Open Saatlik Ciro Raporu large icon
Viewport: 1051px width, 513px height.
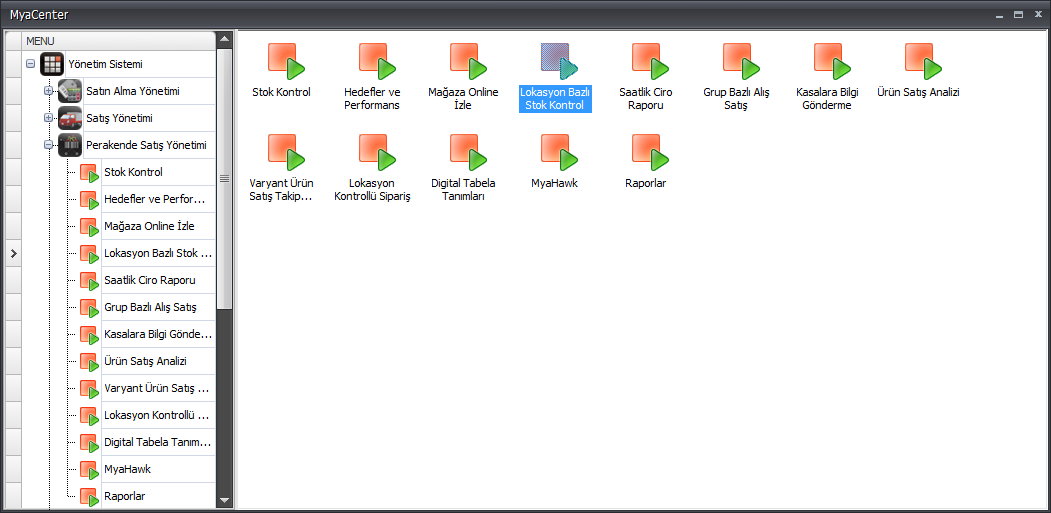point(650,61)
